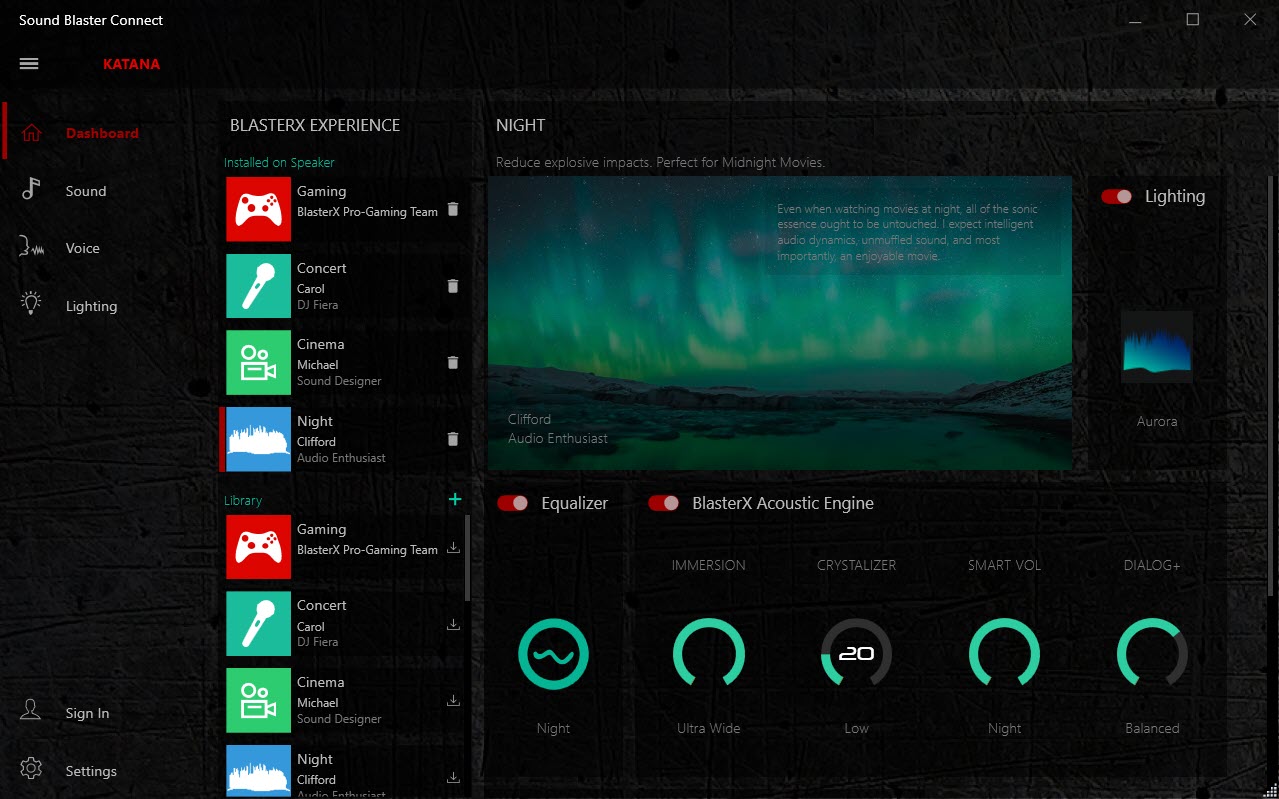The height and width of the screenshot is (799, 1279).
Task: Open the Sound page
Action: (86, 191)
